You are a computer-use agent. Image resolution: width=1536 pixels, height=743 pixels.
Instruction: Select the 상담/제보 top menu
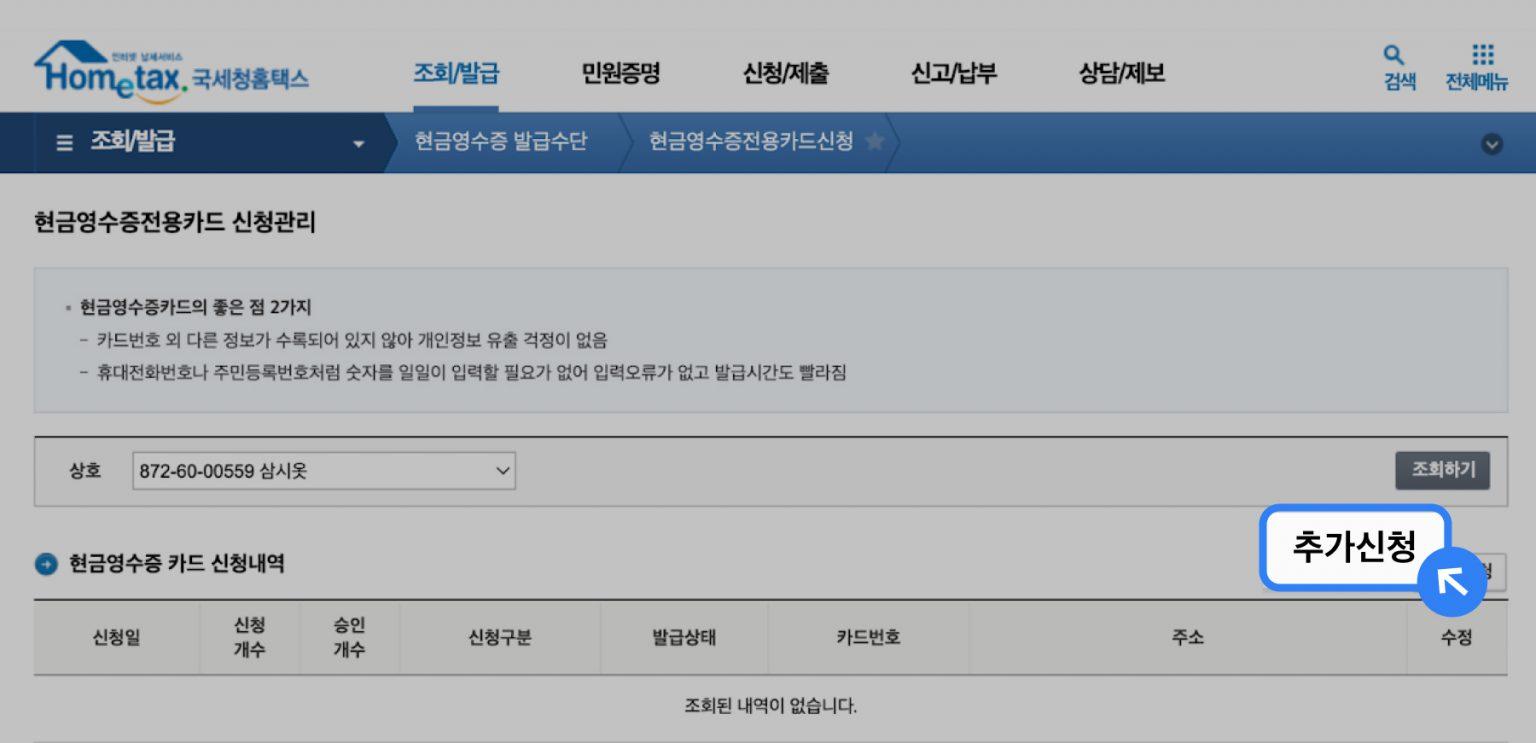pyautogui.click(x=1121, y=73)
